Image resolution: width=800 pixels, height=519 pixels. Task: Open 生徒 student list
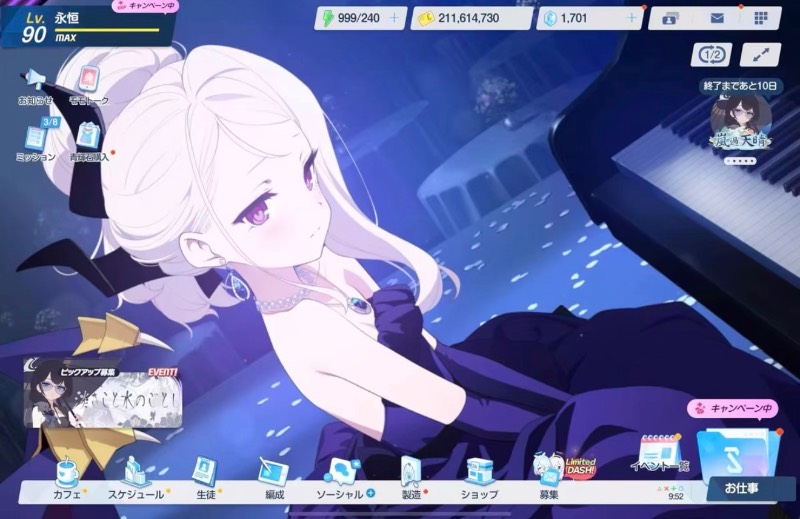pyautogui.click(x=206, y=480)
